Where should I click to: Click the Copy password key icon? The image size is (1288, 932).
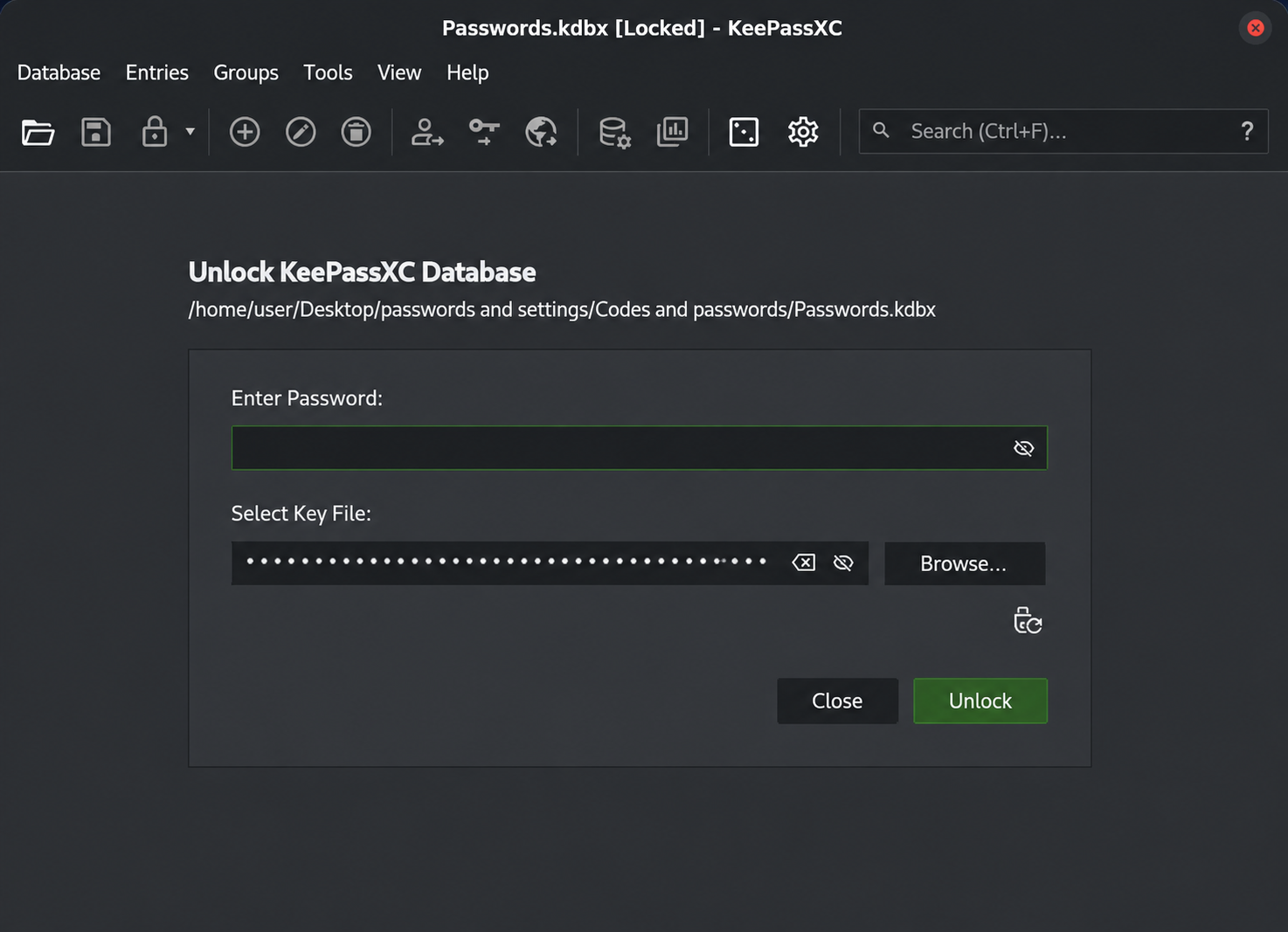484,132
